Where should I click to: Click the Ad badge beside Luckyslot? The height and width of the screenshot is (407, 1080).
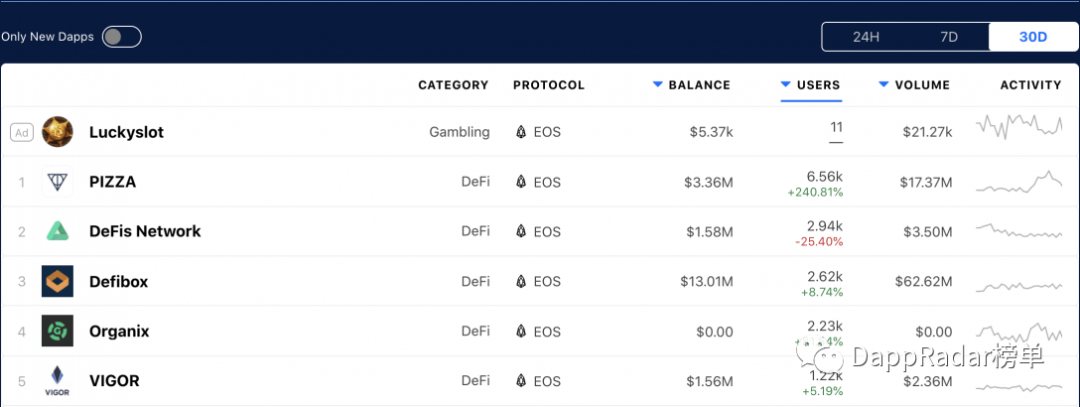point(22,132)
